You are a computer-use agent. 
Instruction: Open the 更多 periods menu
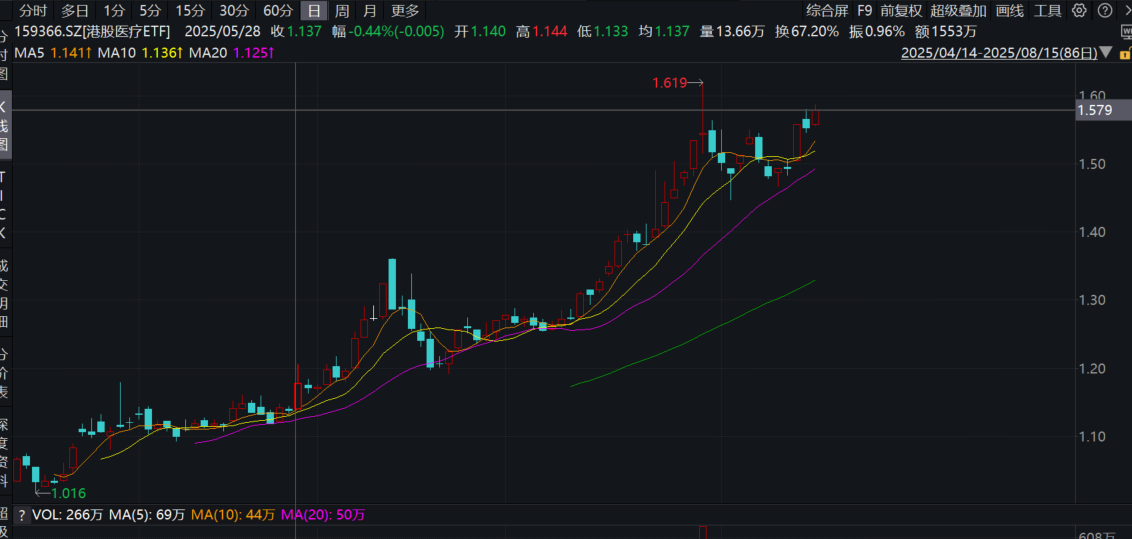point(404,10)
